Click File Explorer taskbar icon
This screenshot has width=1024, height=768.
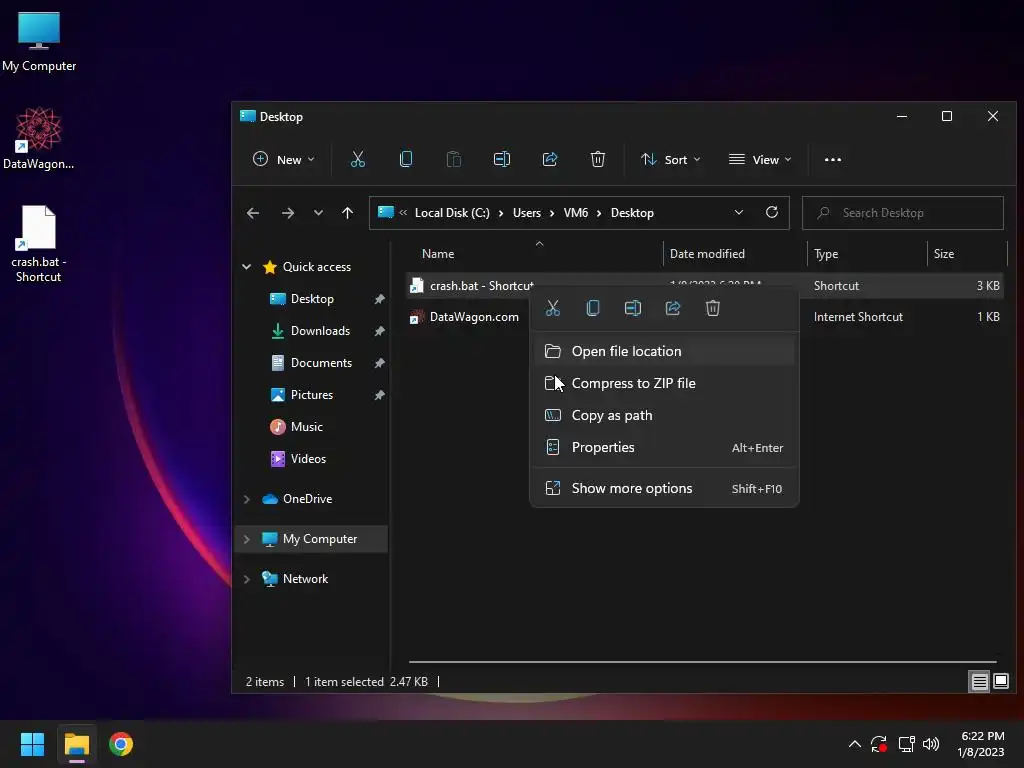[76, 744]
